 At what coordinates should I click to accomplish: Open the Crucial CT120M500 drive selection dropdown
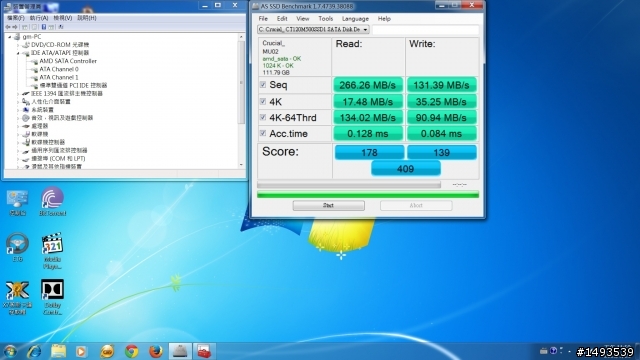[313, 29]
